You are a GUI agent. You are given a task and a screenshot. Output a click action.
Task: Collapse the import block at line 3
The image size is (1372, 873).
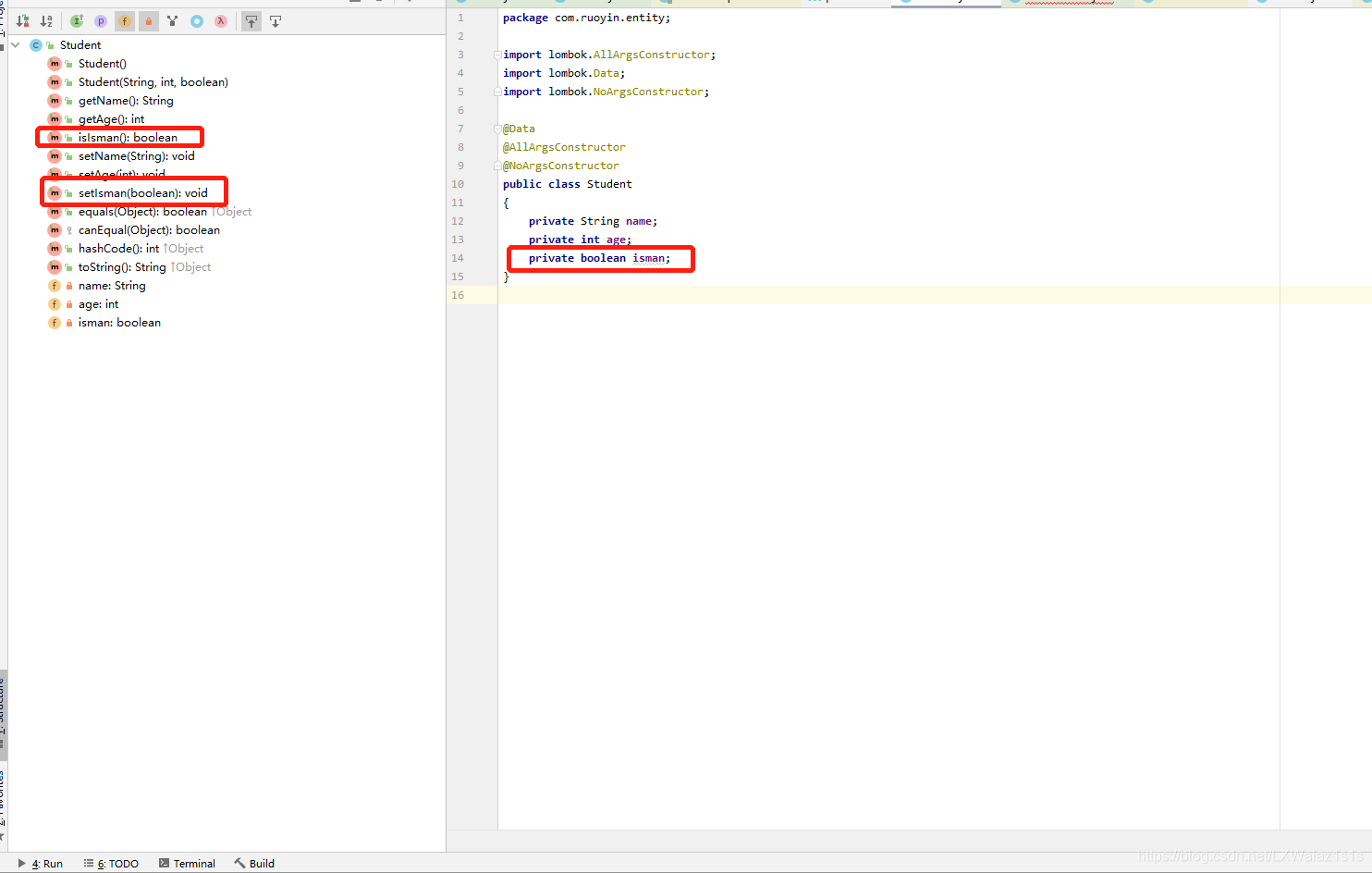(497, 55)
